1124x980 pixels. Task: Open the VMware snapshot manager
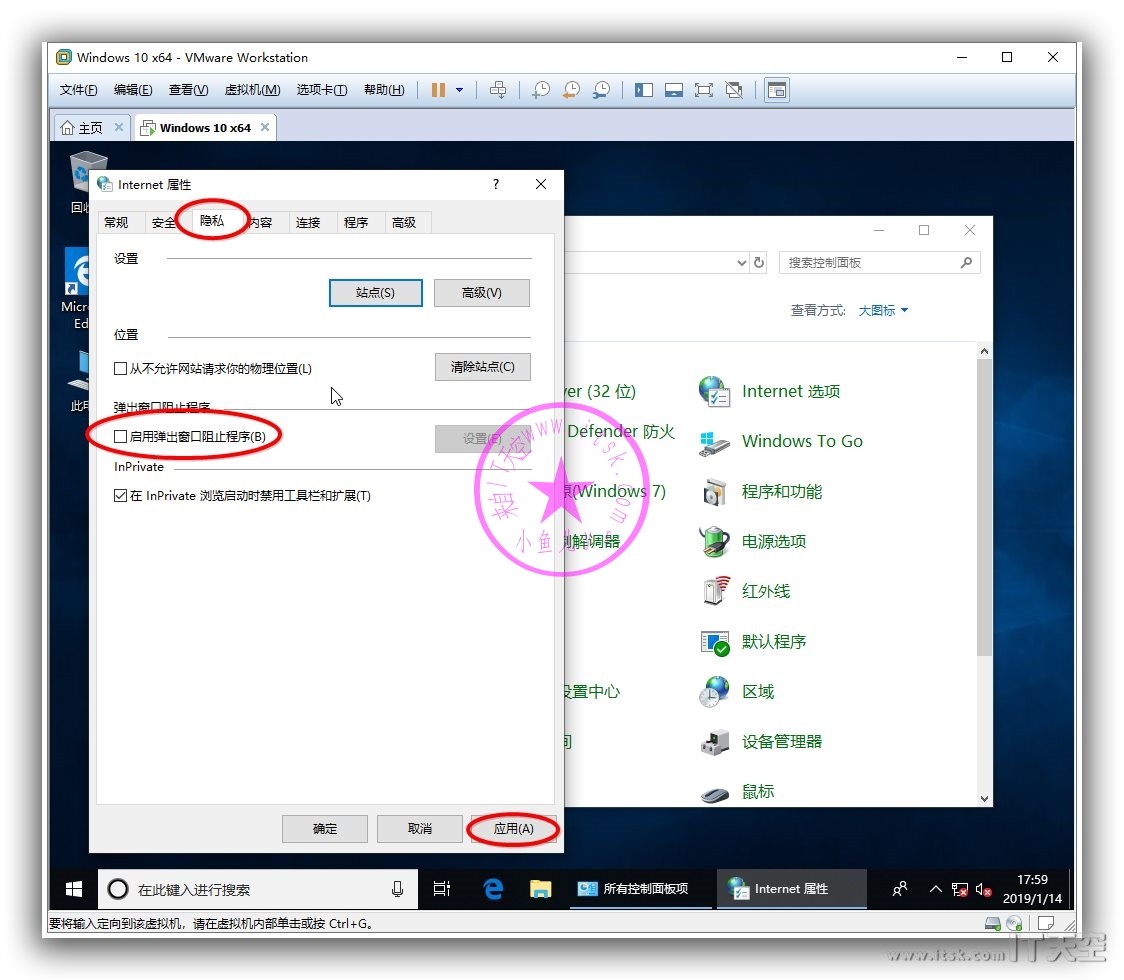click(x=601, y=90)
